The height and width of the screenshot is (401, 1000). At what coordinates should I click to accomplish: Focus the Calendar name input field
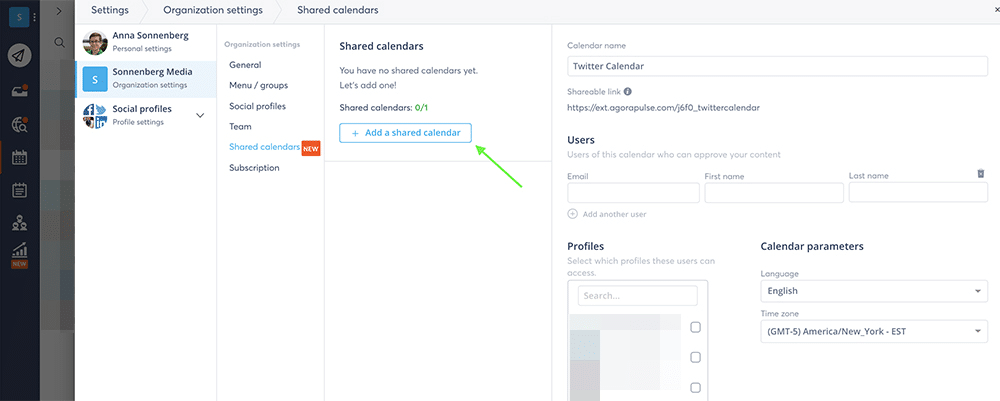777,66
